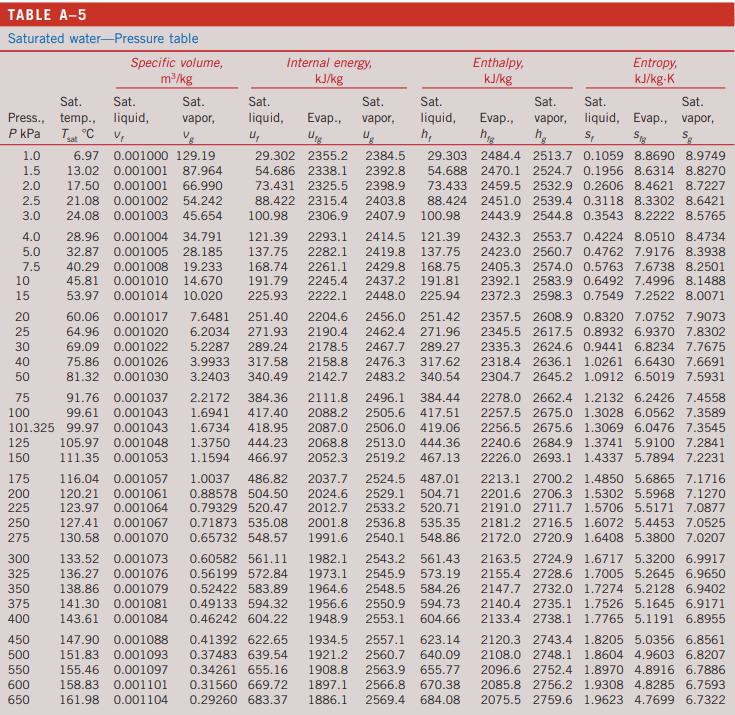Select saturation temperature '60.06'

click(x=82, y=317)
